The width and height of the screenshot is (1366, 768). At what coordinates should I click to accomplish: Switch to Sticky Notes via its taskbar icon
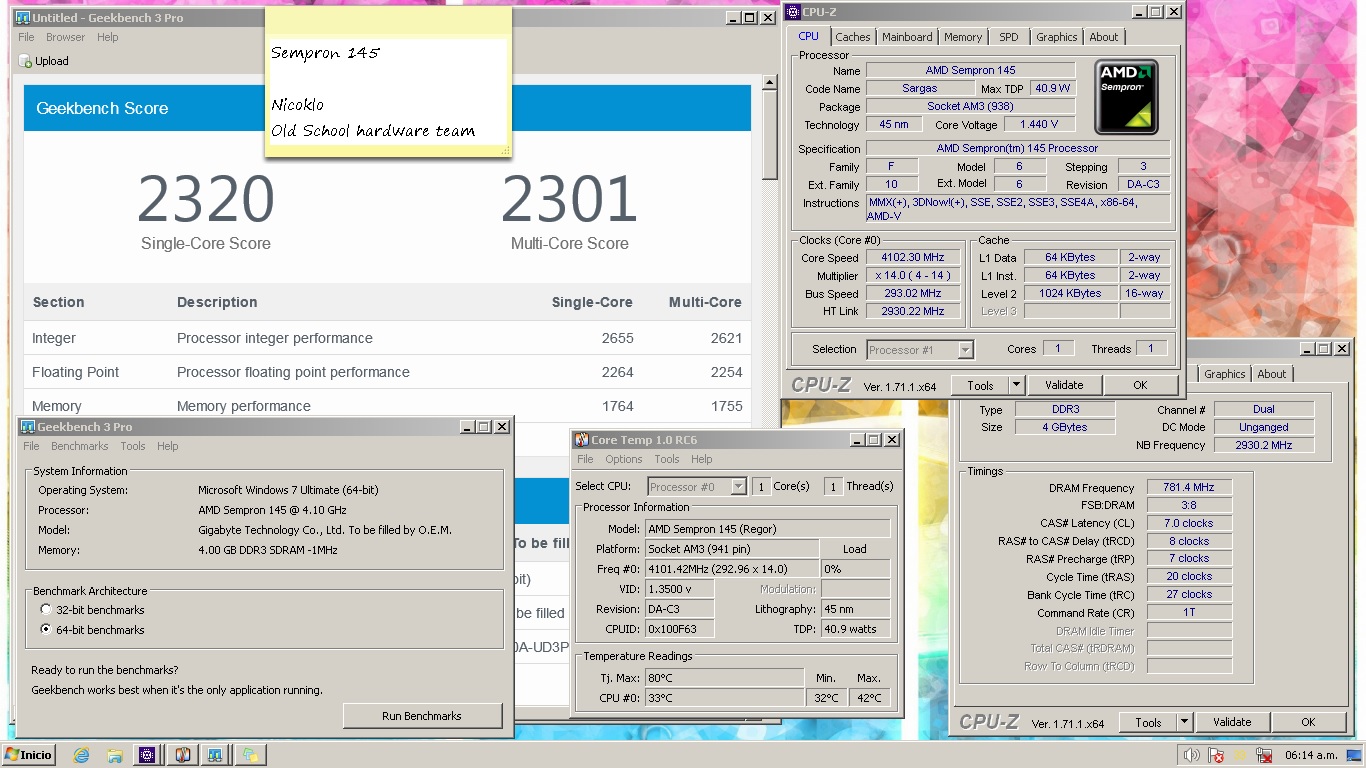click(x=249, y=755)
